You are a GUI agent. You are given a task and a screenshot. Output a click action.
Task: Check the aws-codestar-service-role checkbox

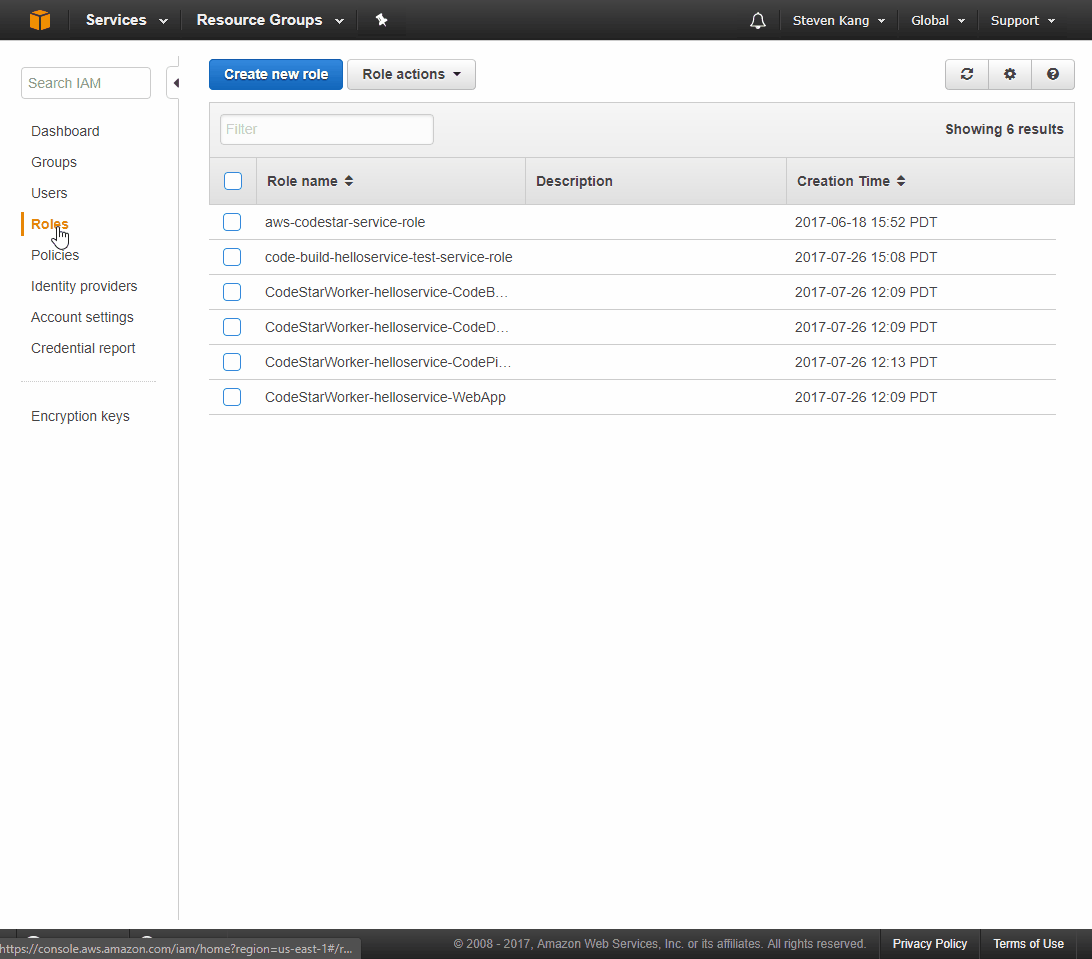point(232,222)
